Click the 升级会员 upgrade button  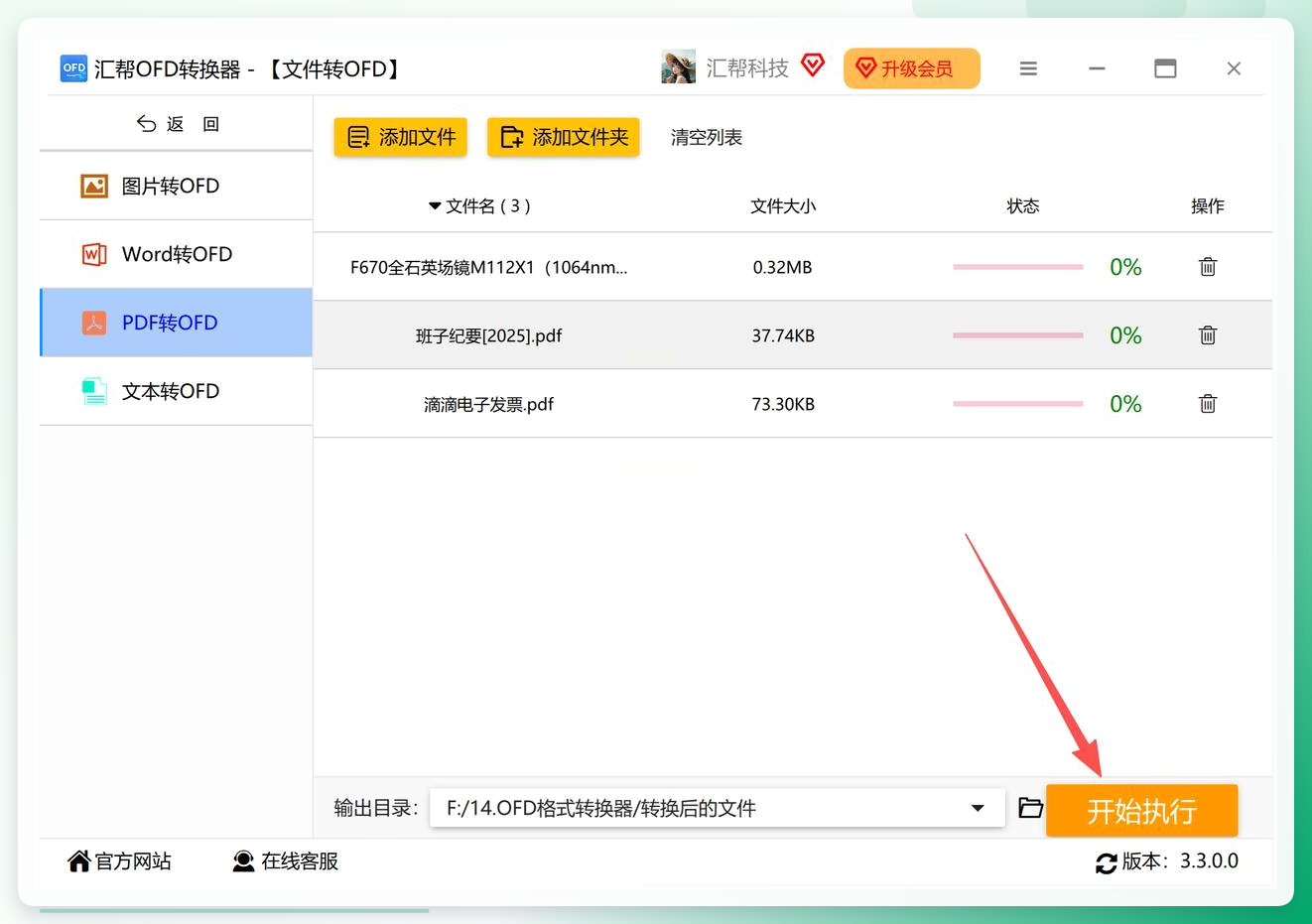[x=912, y=68]
